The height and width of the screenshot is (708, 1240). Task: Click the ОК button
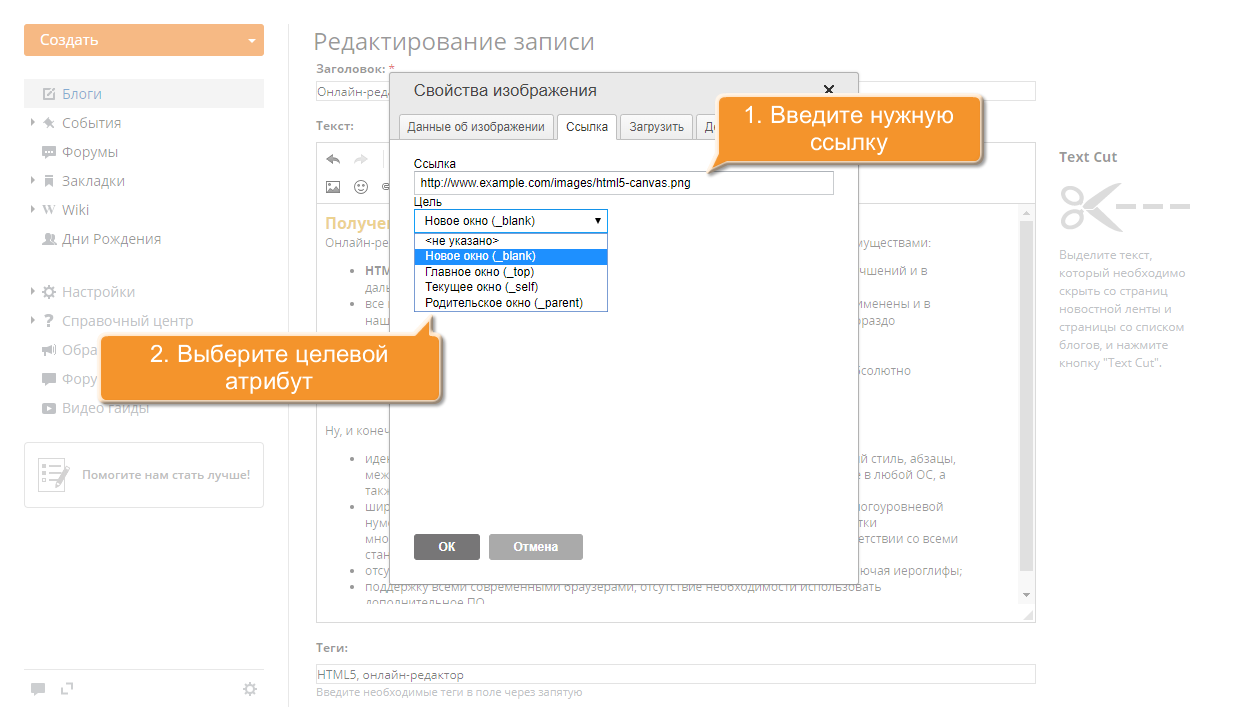(446, 547)
